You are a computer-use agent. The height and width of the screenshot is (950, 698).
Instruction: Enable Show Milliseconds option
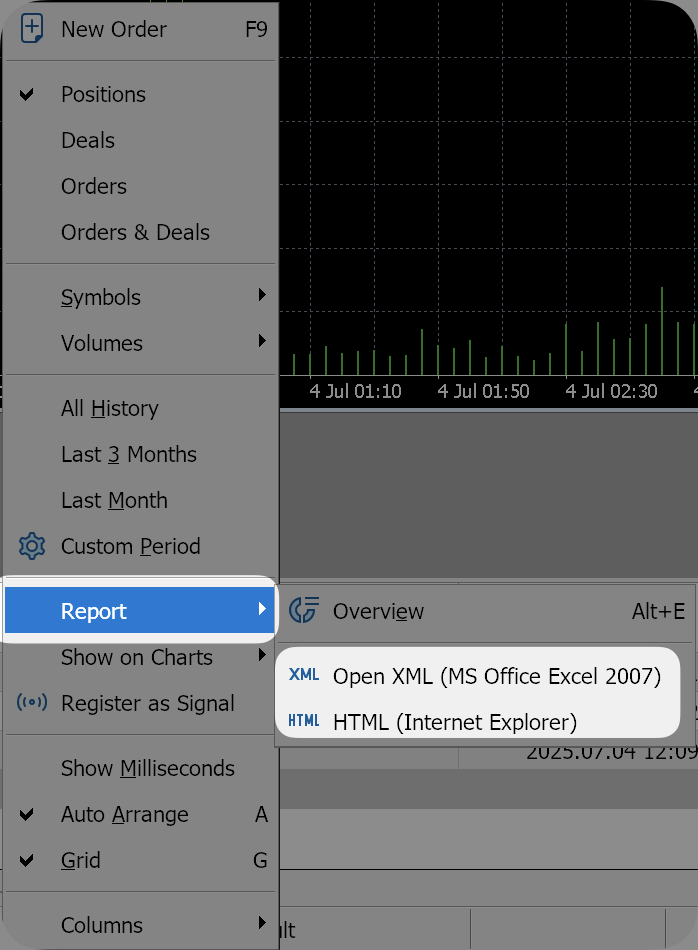coord(147,768)
